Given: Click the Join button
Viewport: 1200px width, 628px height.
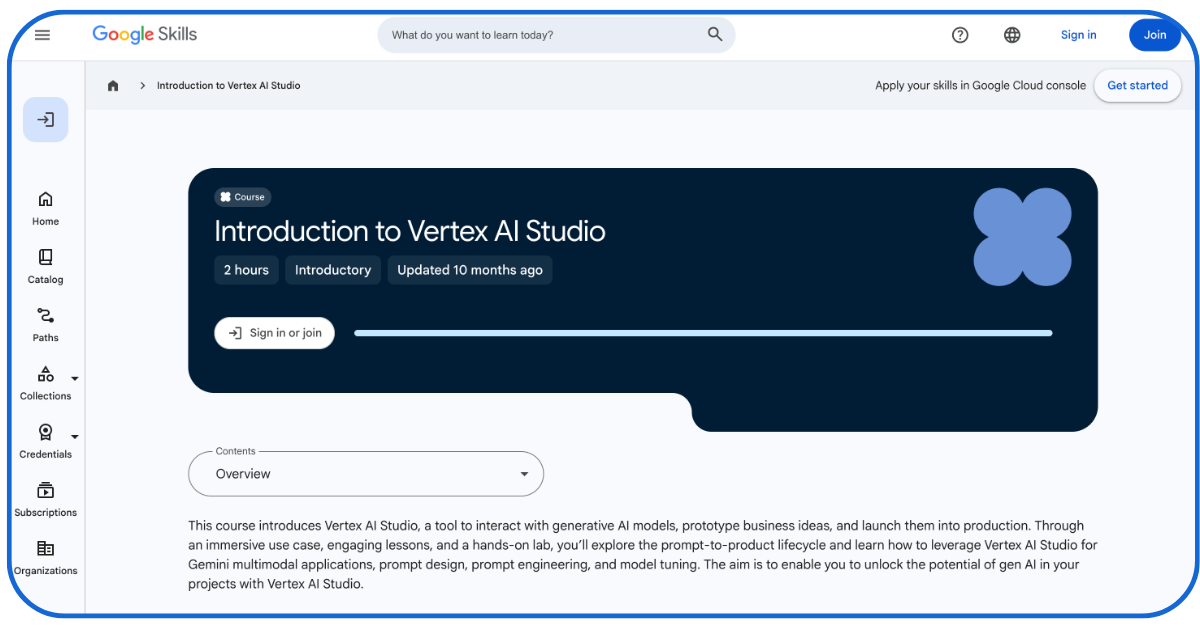Looking at the screenshot, I should pyautogui.click(x=1155, y=35).
